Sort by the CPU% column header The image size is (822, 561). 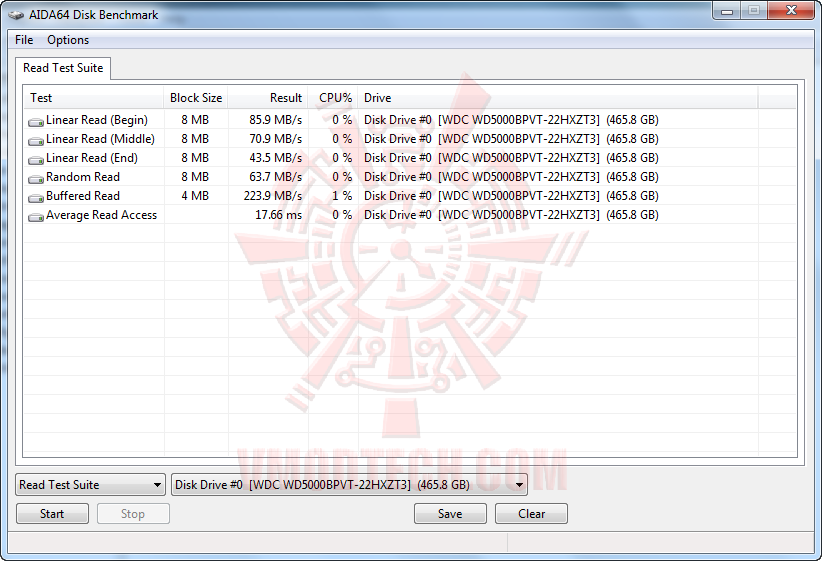coord(333,98)
